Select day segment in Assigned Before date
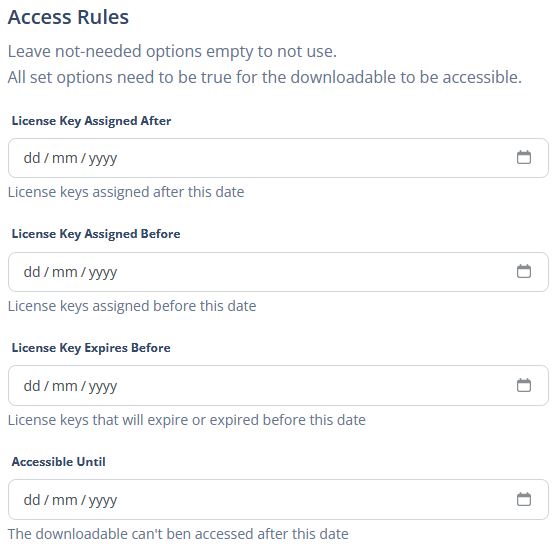The image size is (559, 554). [x=32, y=272]
